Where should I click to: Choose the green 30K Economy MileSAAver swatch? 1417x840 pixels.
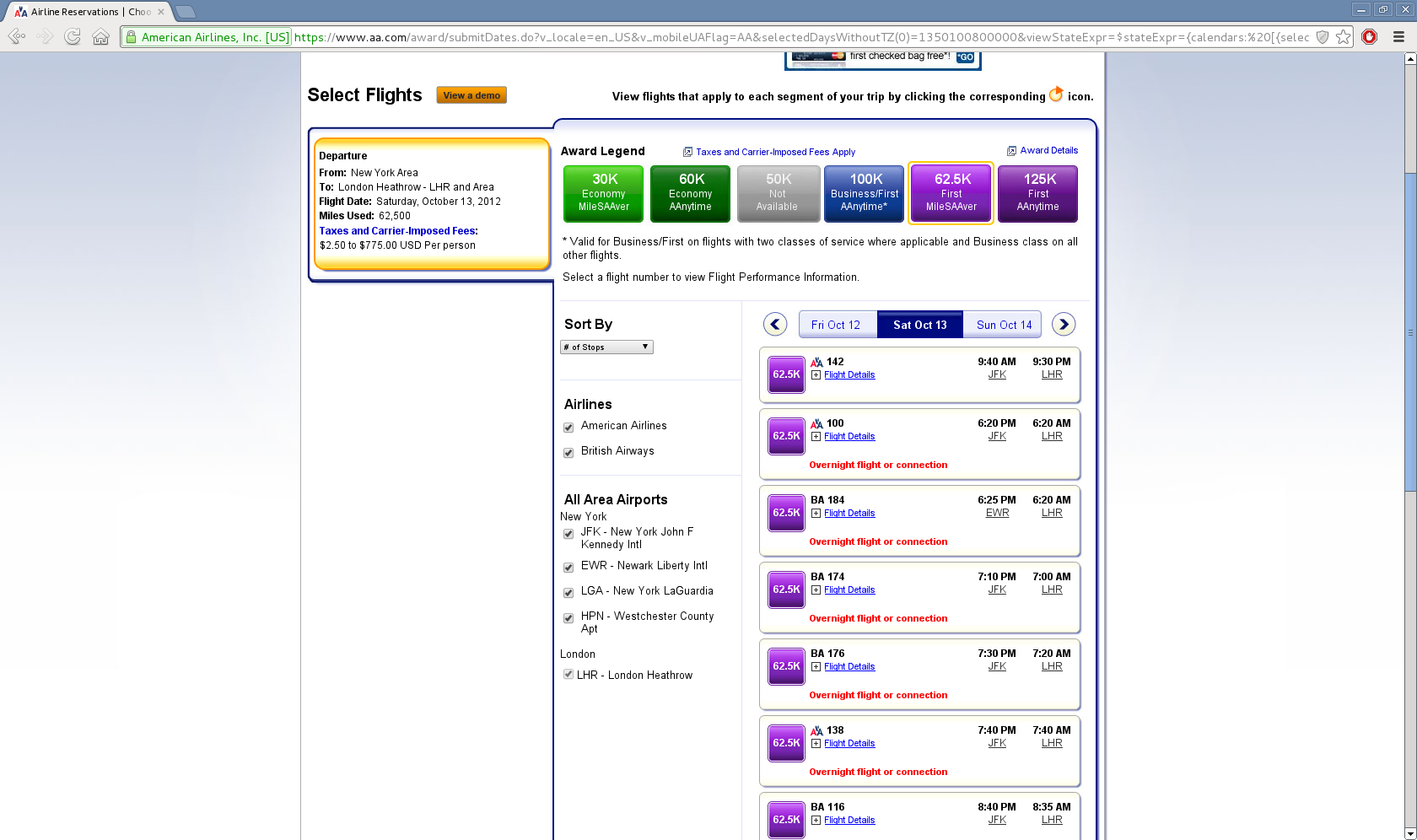pyautogui.click(x=603, y=194)
